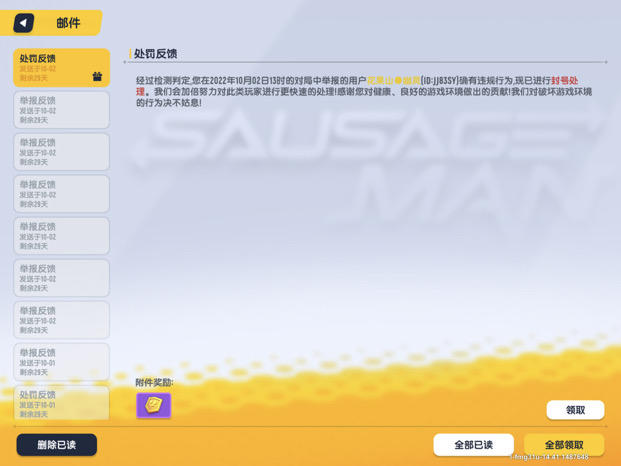The image size is (621, 466).
Task: Select the fourth mail in the list
Action: (61, 194)
